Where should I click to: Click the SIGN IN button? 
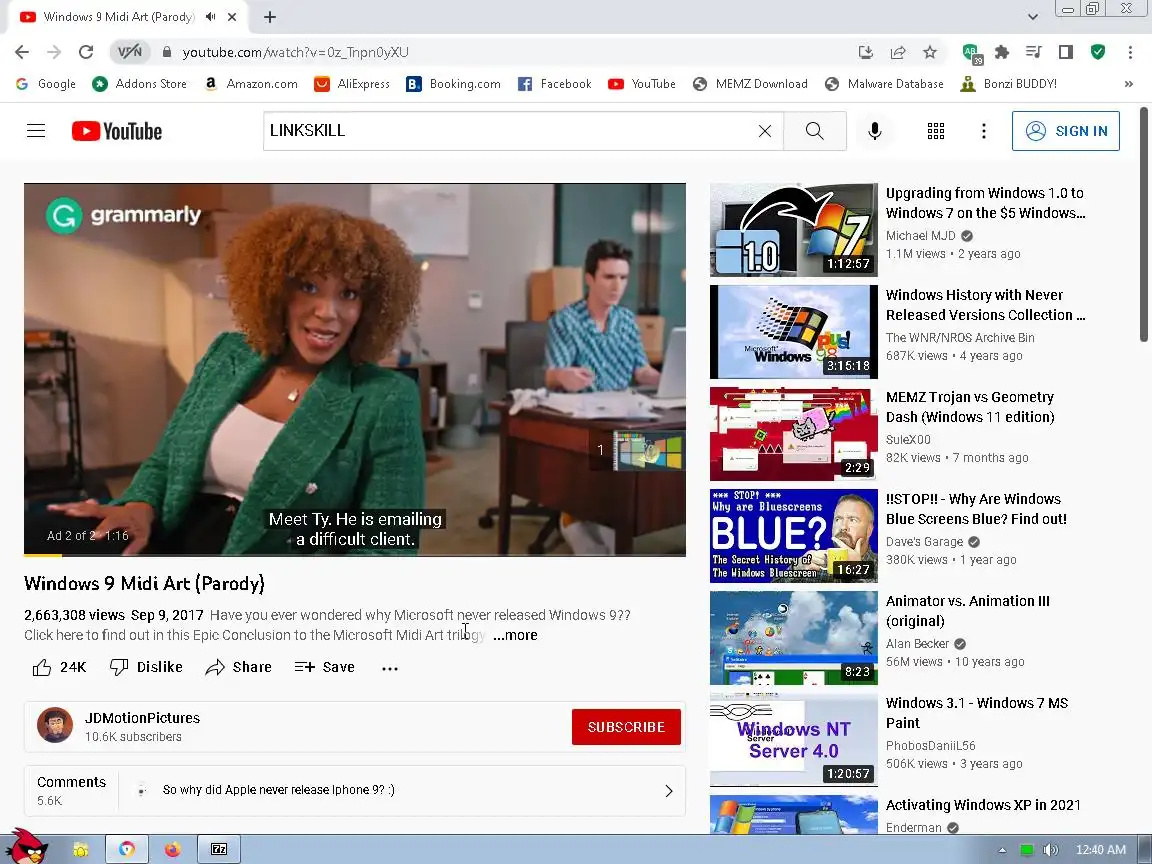click(x=1065, y=131)
